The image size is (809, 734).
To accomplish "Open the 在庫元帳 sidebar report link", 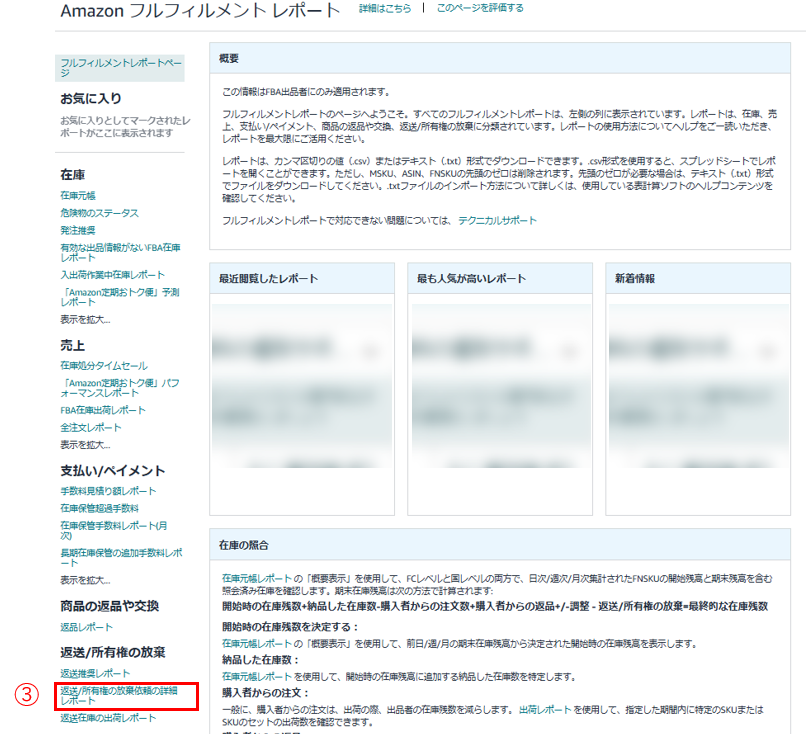I will 78,195.
